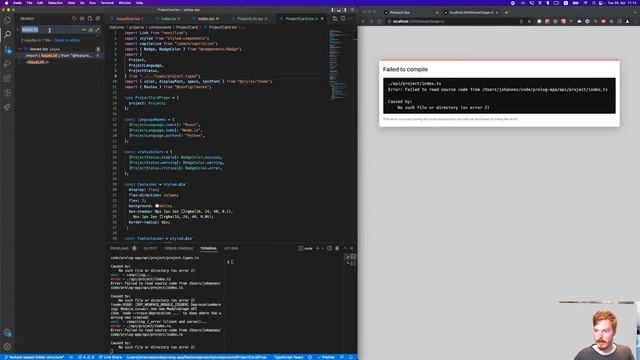Switch to the ProjectList.tsx editor tab
The height and width of the screenshot is (360, 640).
point(250,19)
